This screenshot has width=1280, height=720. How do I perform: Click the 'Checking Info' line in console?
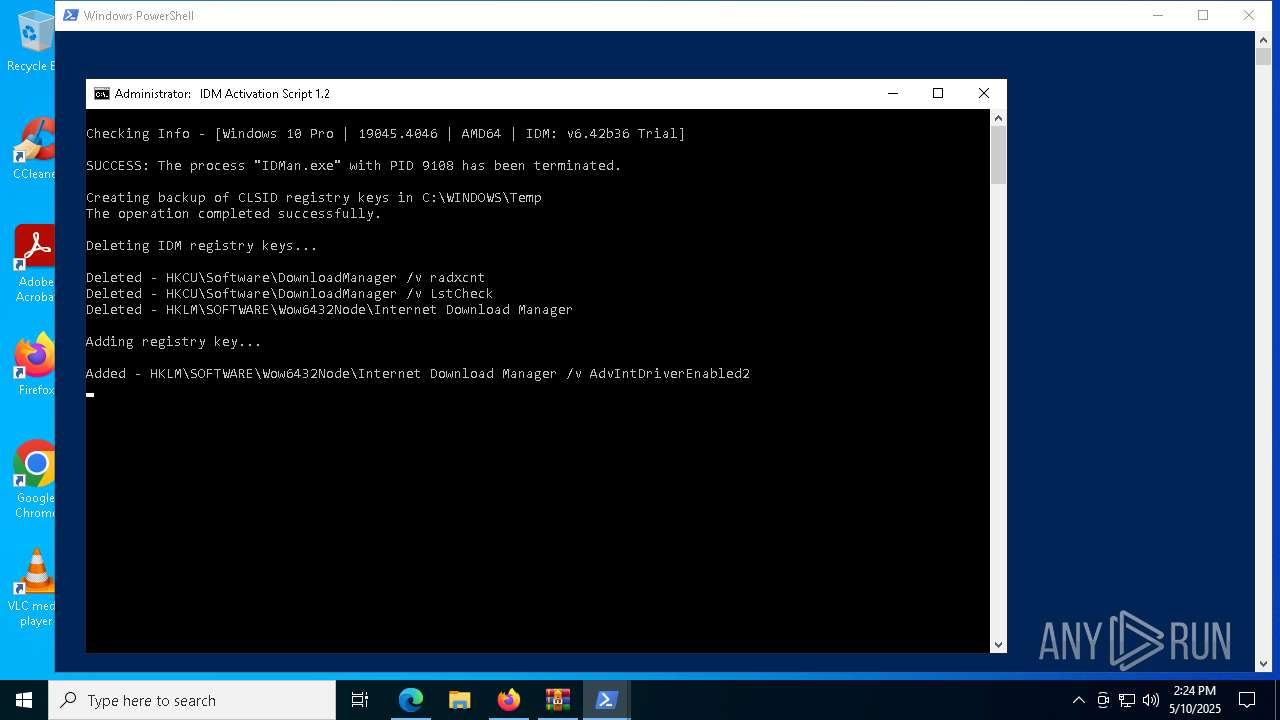386,134
